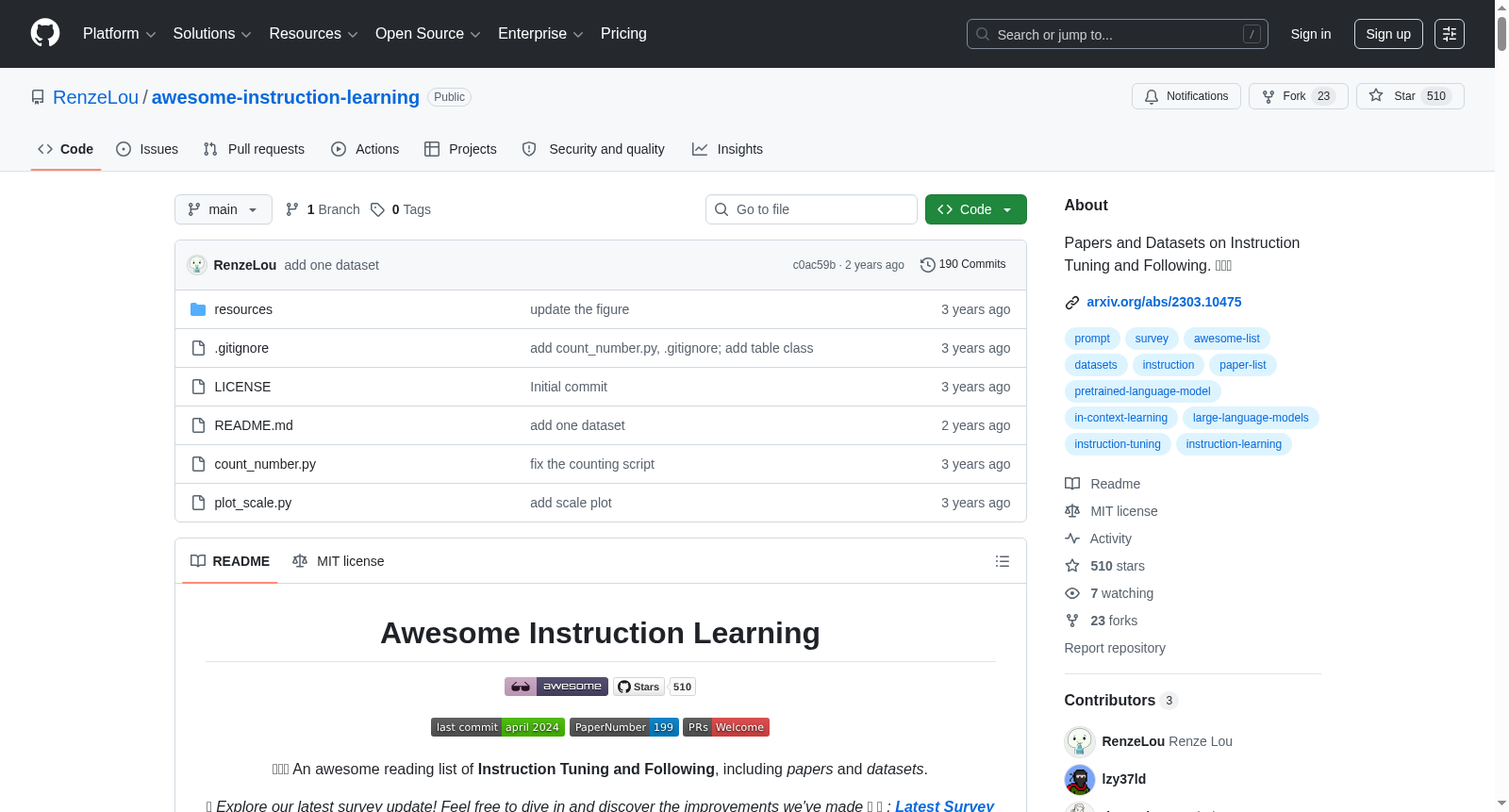This screenshot has width=1509, height=812.
Task: Click the repository icon before RenzeLou
Action: tap(38, 97)
